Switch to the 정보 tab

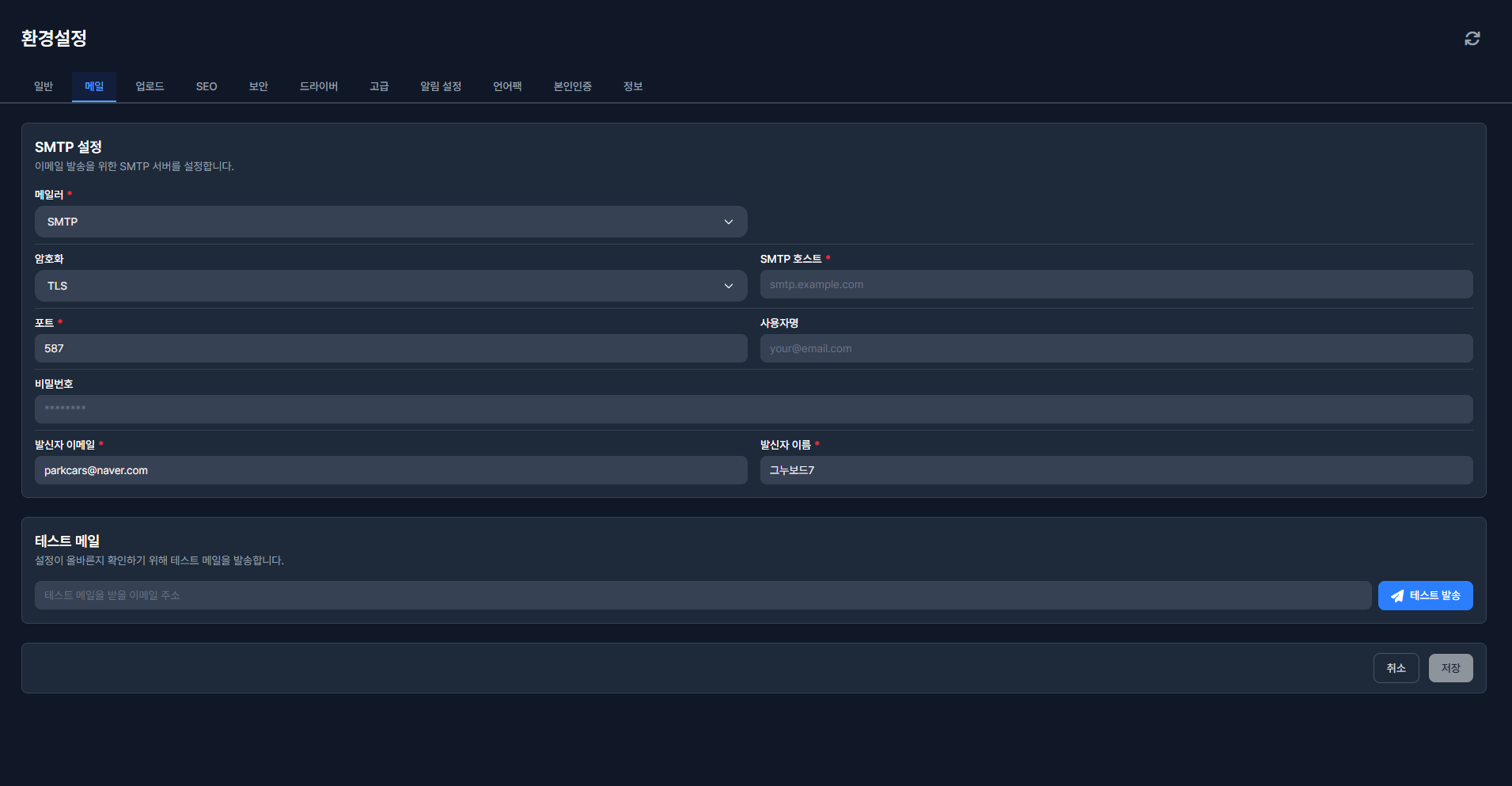(x=633, y=86)
